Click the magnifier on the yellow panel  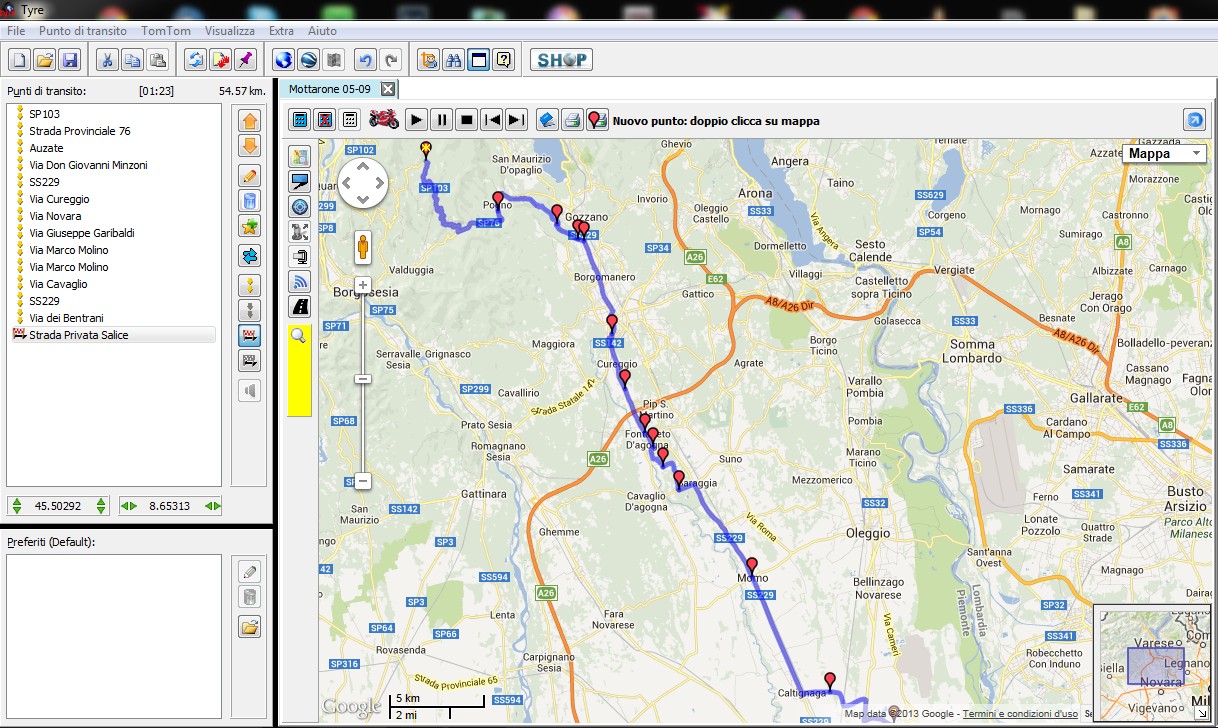[298, 337]
